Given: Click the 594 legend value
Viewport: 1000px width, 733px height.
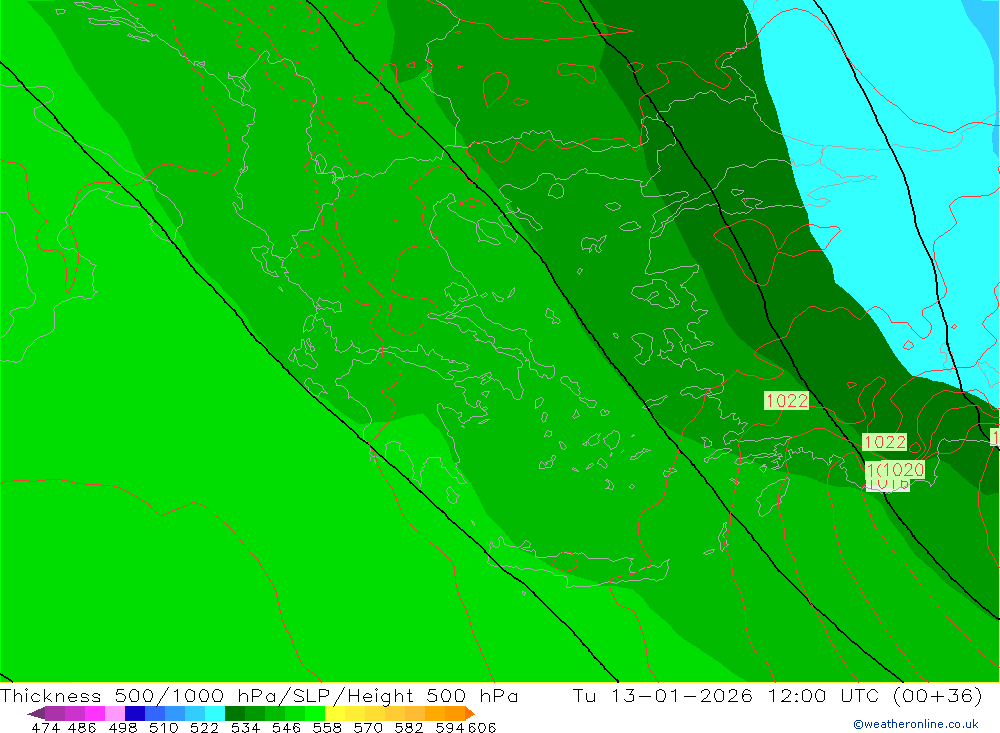Looking at the screenshot, I should point(450,727).
